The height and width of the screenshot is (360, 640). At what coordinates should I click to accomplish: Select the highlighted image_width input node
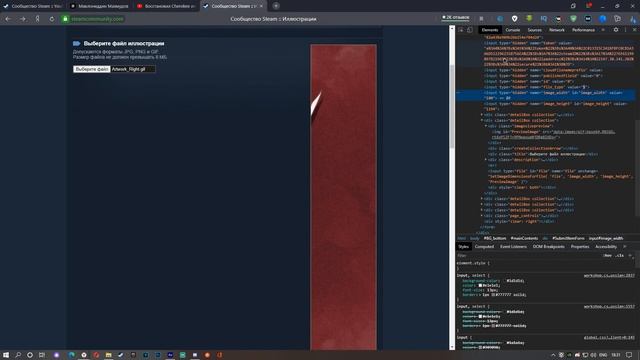[x=545, y=95]
